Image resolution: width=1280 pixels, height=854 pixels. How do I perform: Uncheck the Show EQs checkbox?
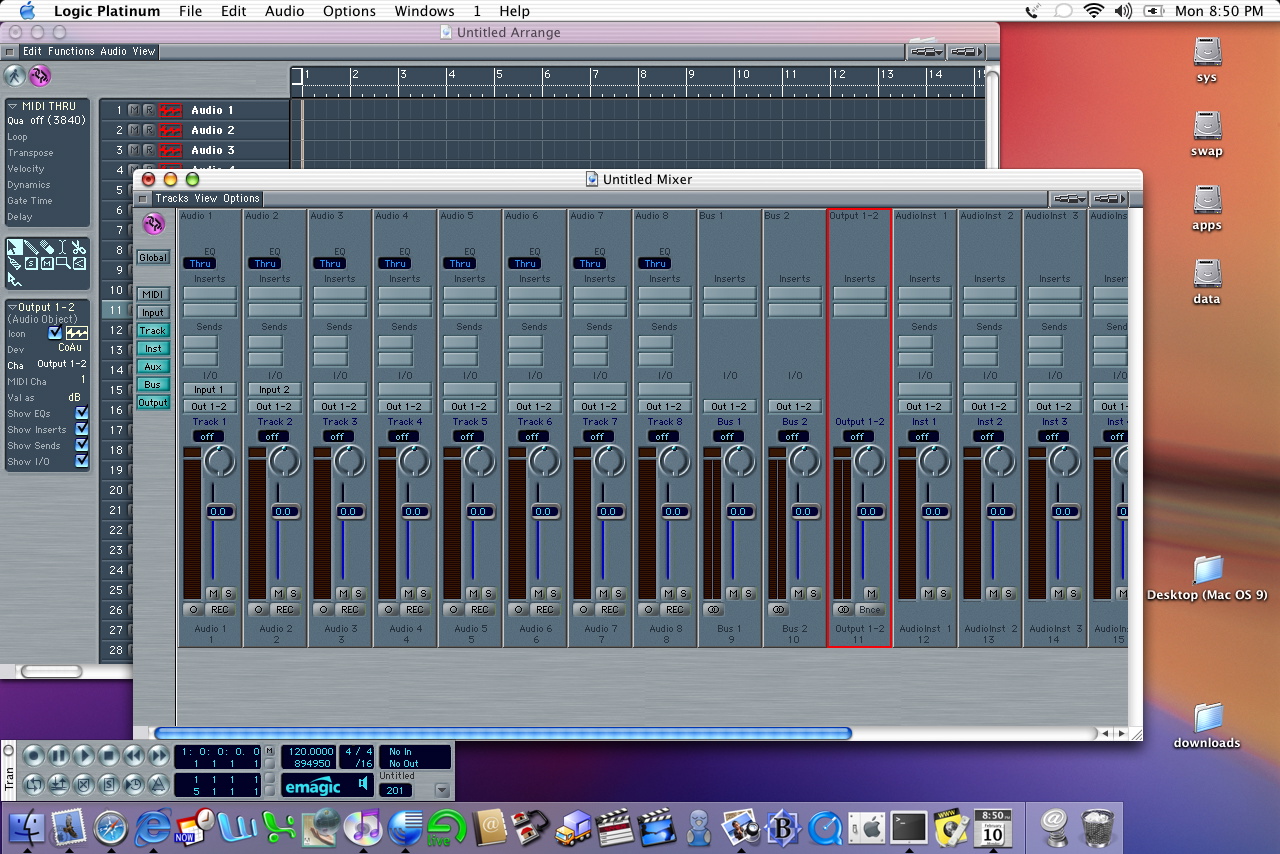pyautogui.click(x=82, y=413)
